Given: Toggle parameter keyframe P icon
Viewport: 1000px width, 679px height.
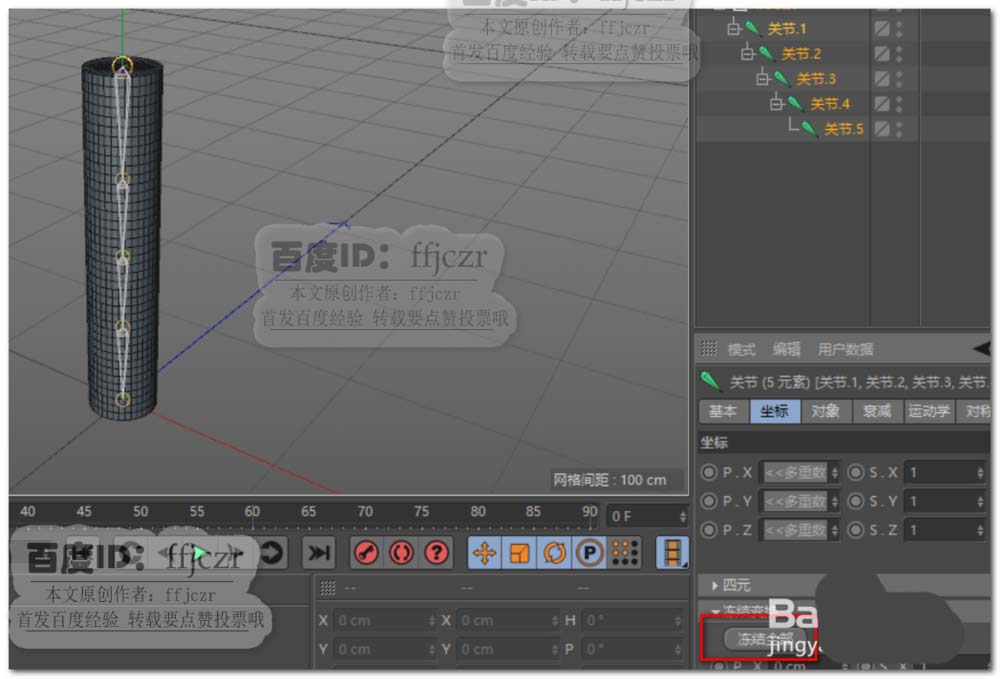Looking at the screenshot, I should pos(589,553).
